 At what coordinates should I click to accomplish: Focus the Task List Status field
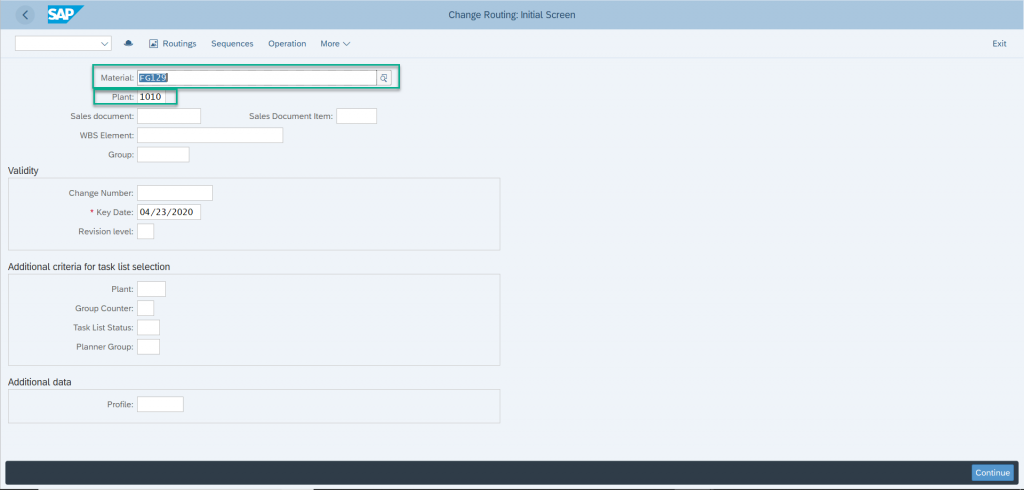point(148,327)
